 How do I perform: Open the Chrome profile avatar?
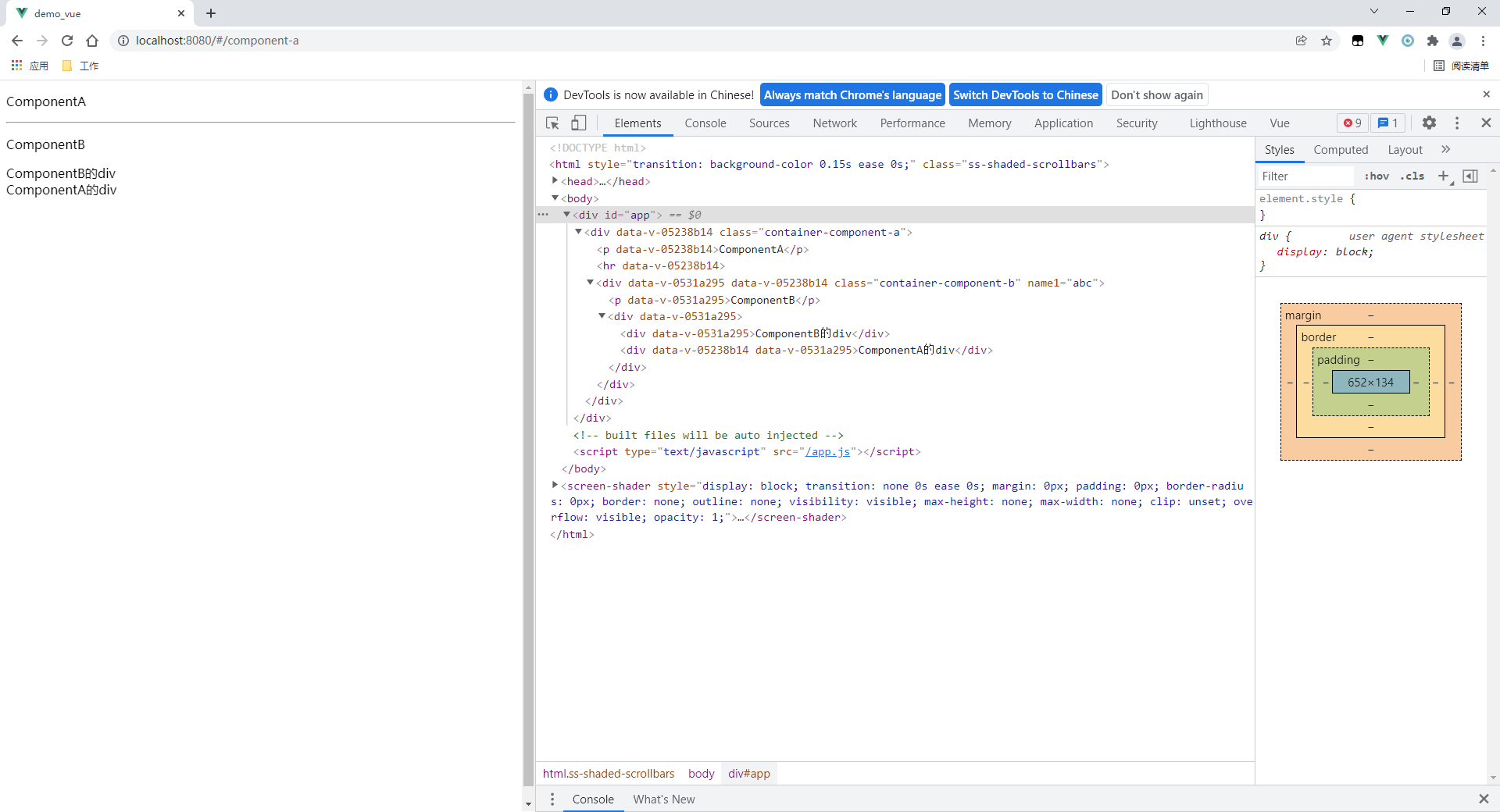click(x=1457, y=41)
